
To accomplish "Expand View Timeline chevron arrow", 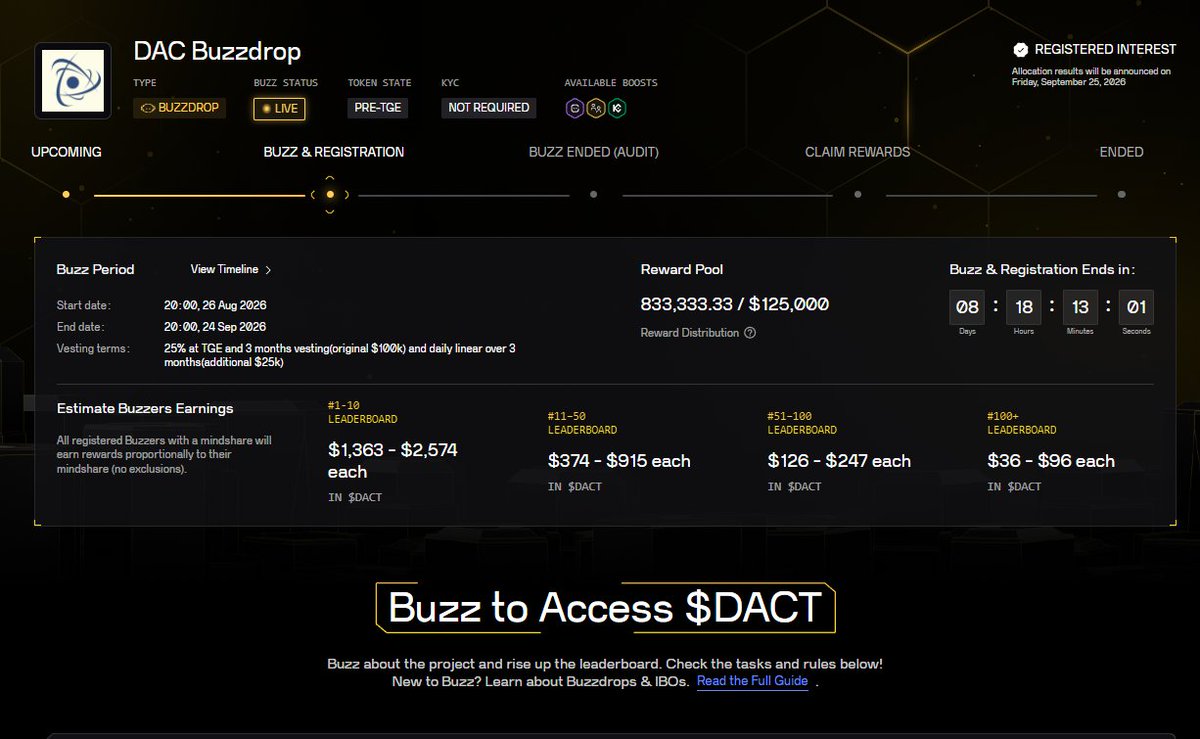I will pyautogui.click(x=268, y=270).
